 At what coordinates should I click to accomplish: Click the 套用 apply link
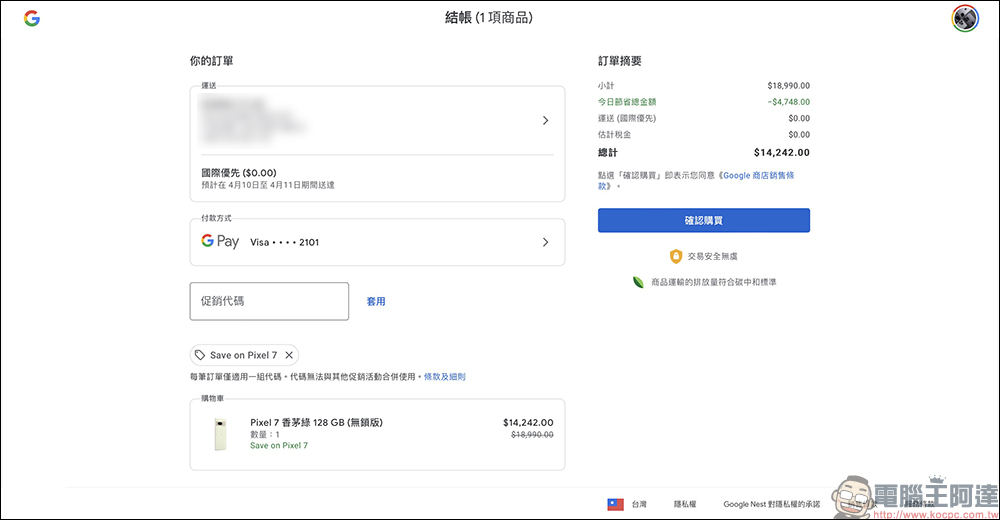tap(376, 301)
